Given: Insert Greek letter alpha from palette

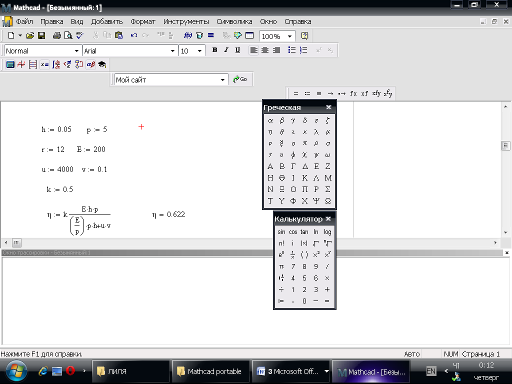Looking at the screenshot, I should (270, 121).
